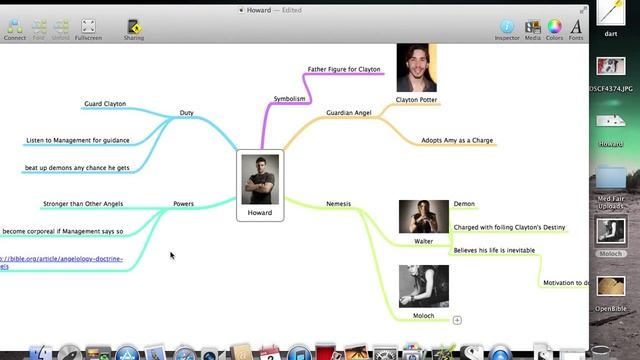This screenshot has height=360, width=640.
Task: Open the Media browser
Action: (x=533, y=30)
